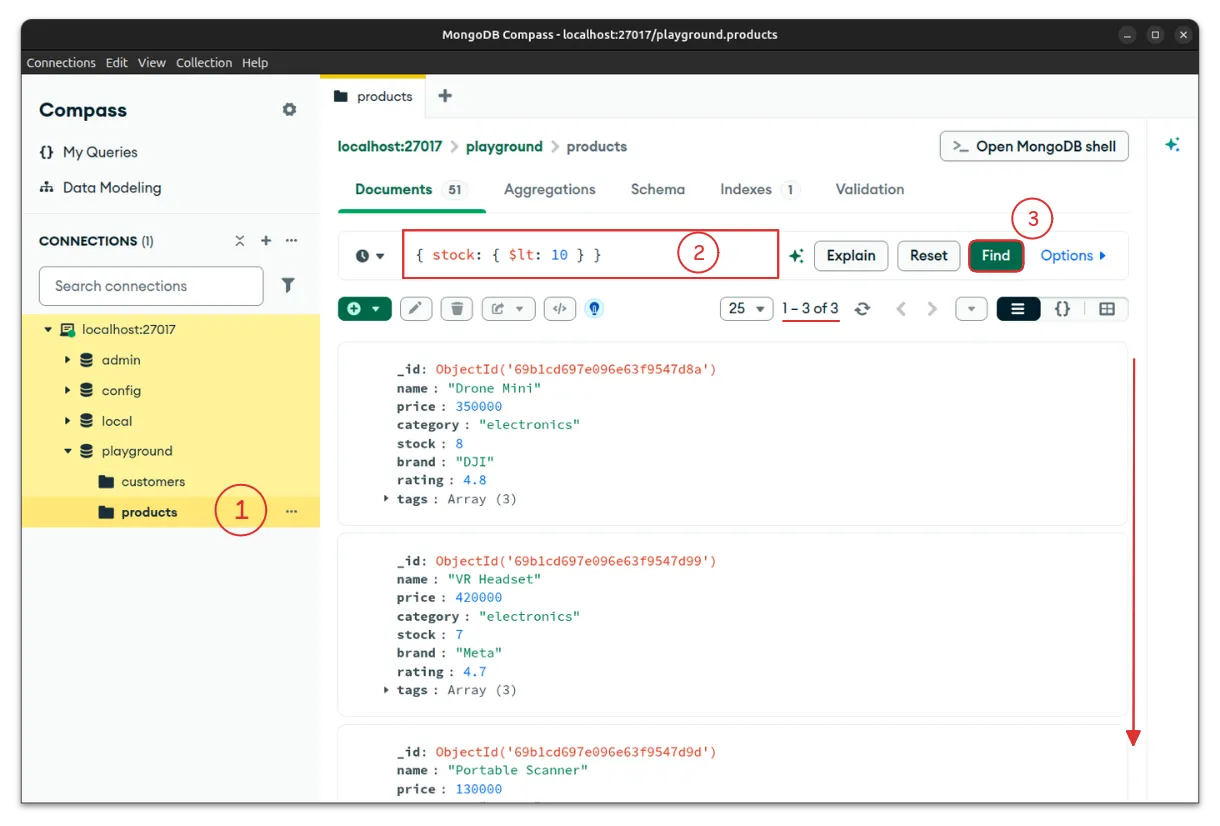Expand tags array in Drone Mini document
The height and width of the screenshot is (826, 1220).
[387, 498]
